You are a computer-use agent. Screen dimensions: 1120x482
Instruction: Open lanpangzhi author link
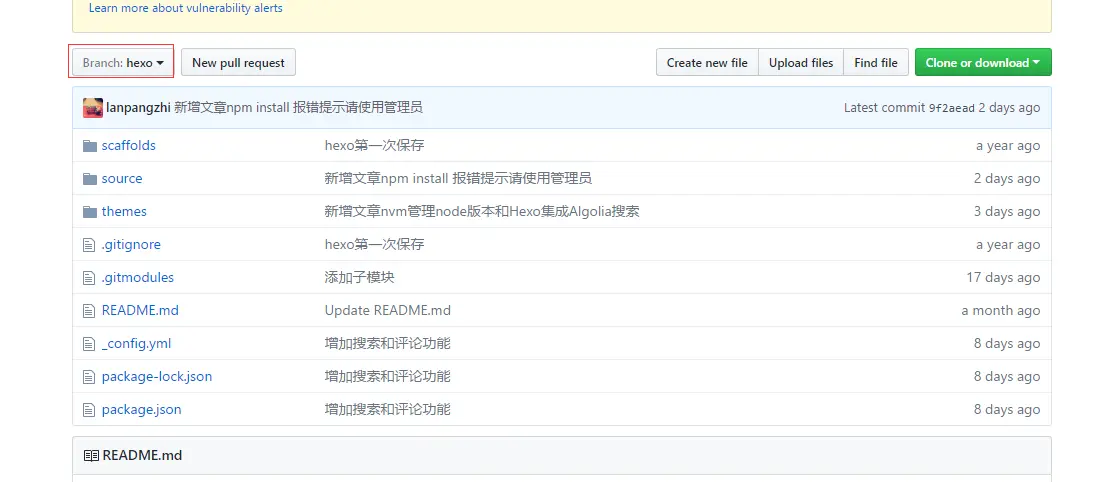point(139,108)
